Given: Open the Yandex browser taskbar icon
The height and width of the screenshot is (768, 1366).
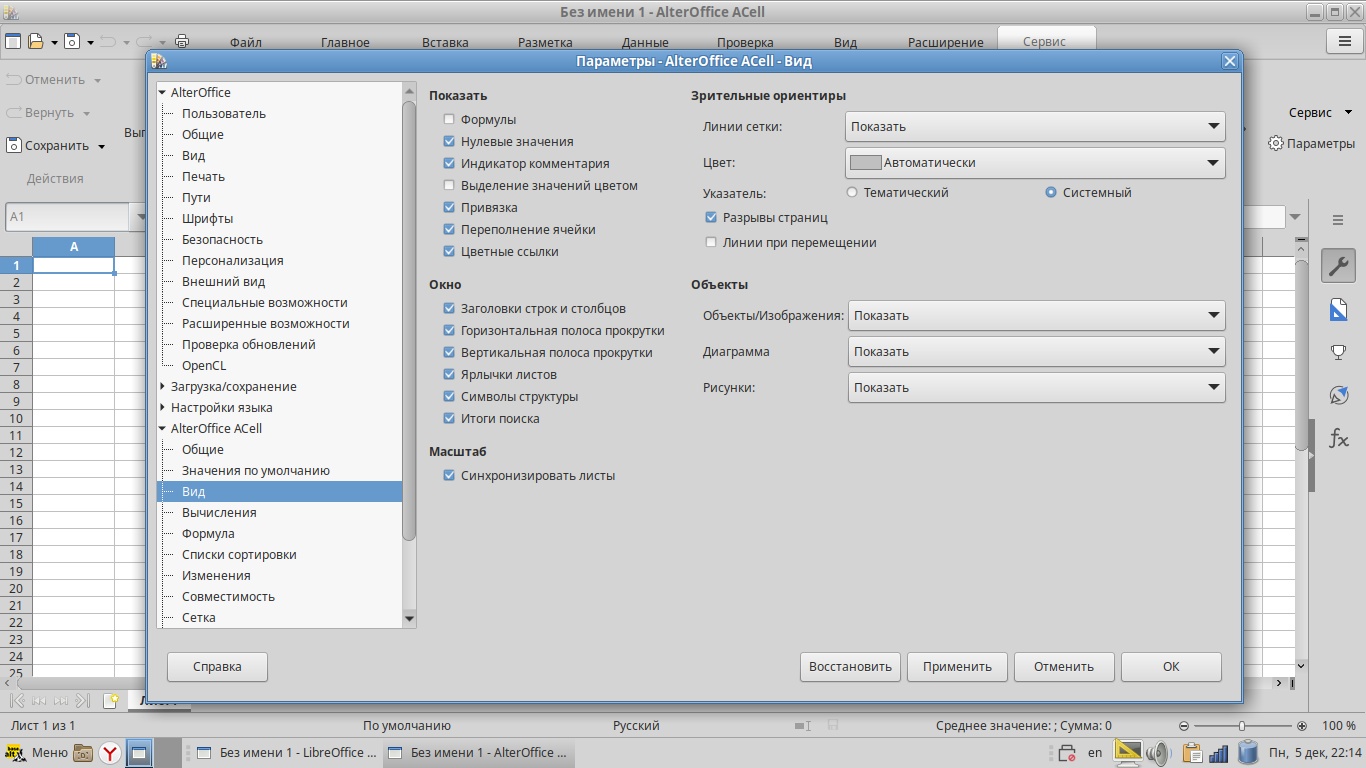Looking at the screenshot, I should (110, 752).
